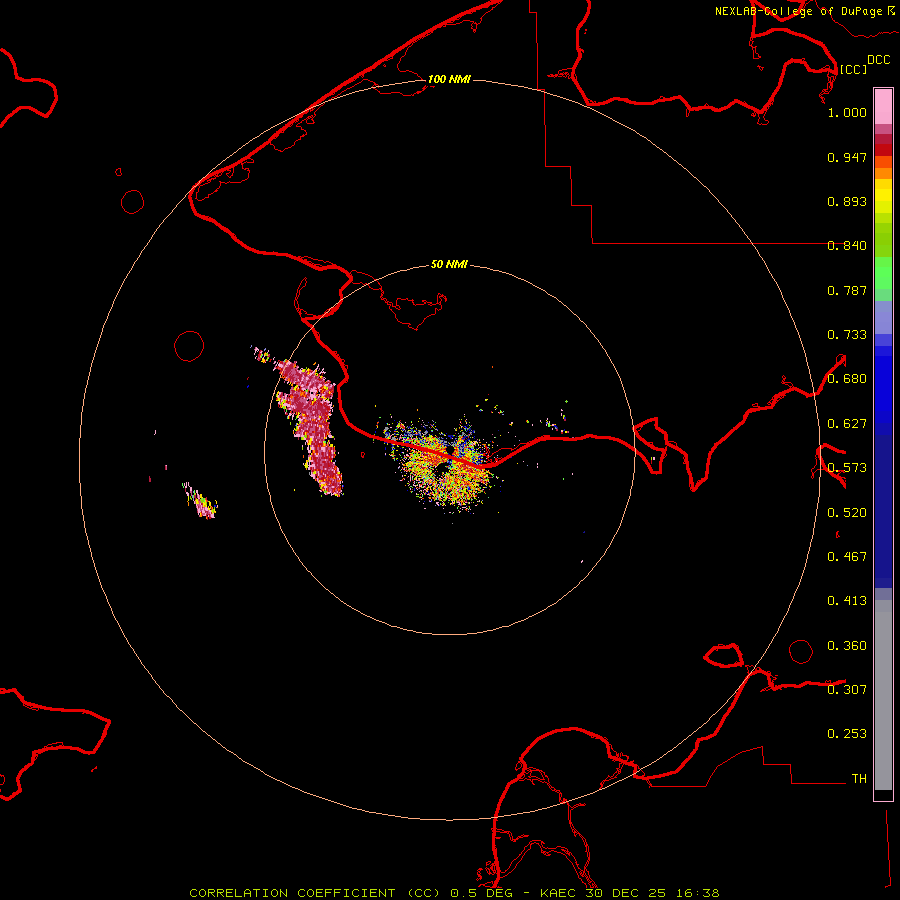Screen dimensions: 900x900
Task: Click the 0.467 value on color scale
Action: pyautogui.click(x=847, y=557)
